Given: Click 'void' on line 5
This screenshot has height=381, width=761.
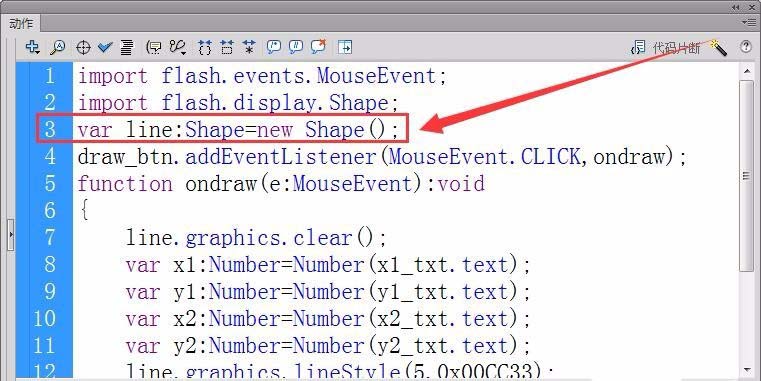Looking at the screenshot, I should point(461,184).
